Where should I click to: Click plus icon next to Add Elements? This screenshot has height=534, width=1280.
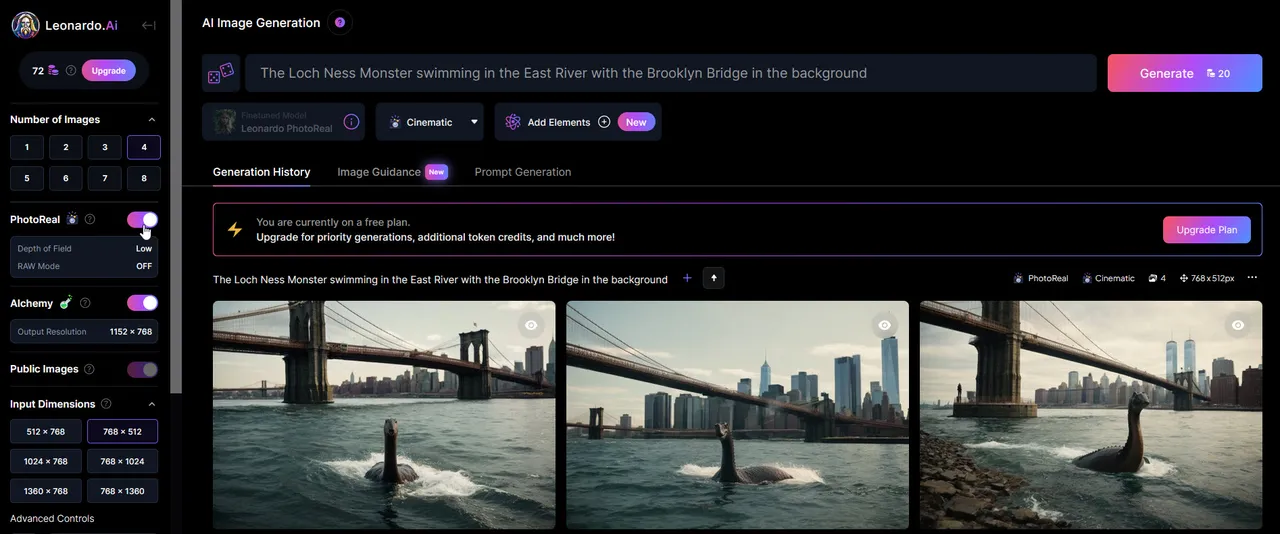604,122
